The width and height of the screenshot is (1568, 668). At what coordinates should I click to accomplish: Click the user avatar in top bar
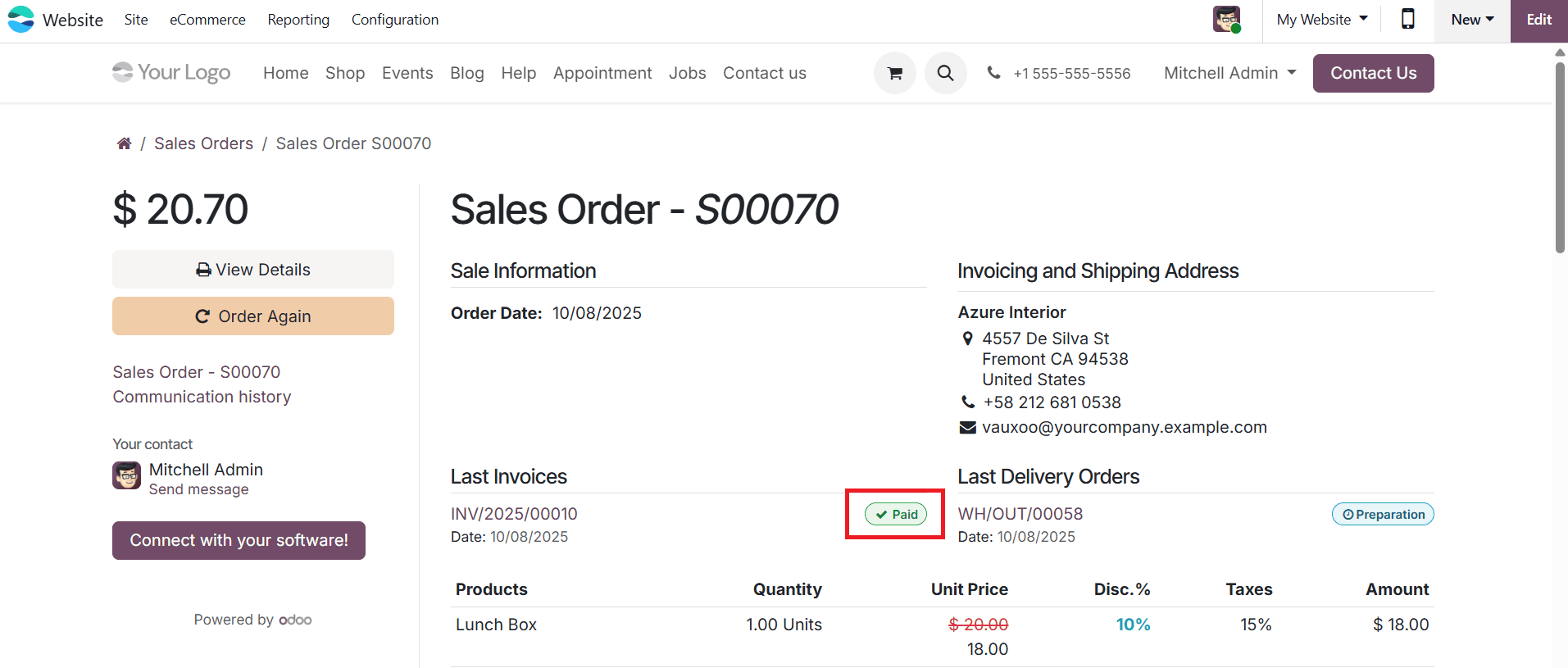[x=1226, y=20]
